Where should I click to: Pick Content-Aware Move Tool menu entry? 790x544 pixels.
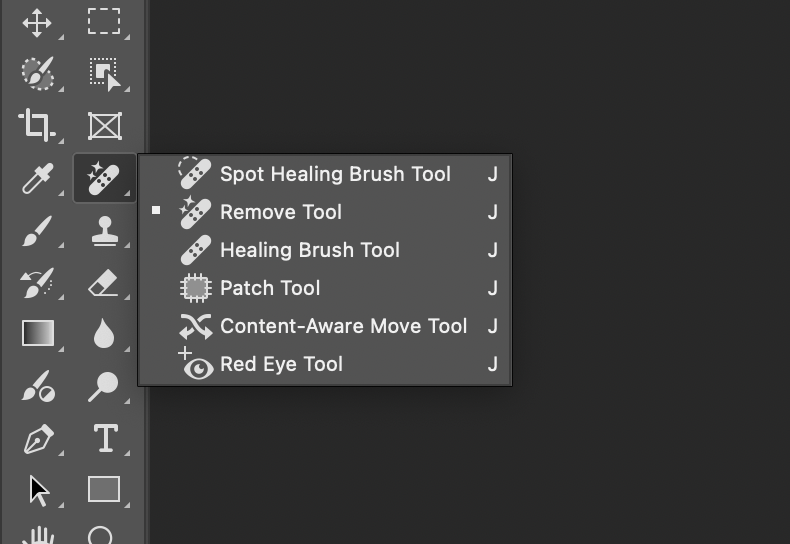(343, 326)
